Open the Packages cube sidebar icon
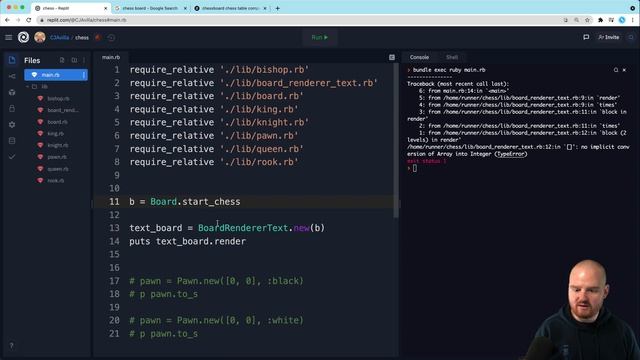This screenshot has width=640, height=360. pyautogui.click(x=12, y=92)
